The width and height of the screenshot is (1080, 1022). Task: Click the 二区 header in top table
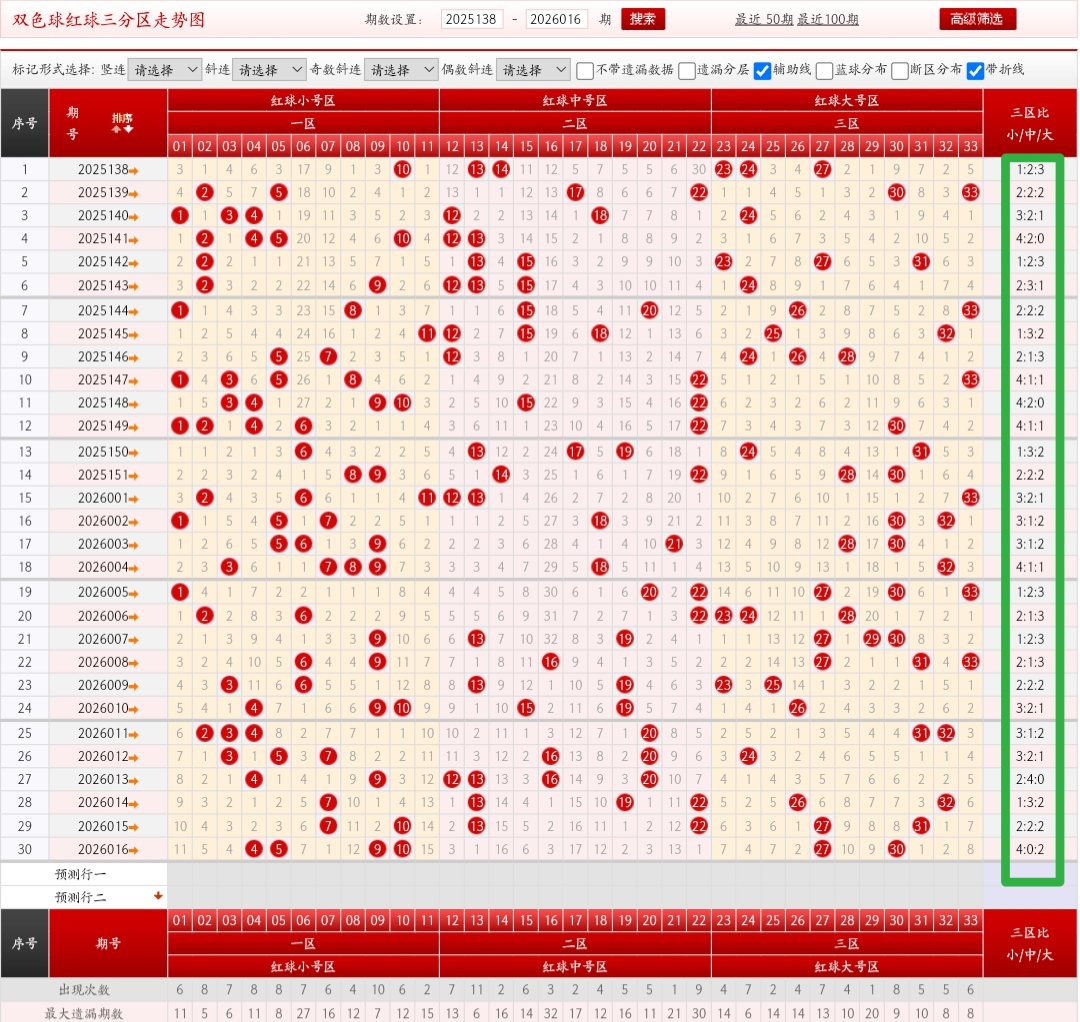pyautogui.click(x=575, y=123)
